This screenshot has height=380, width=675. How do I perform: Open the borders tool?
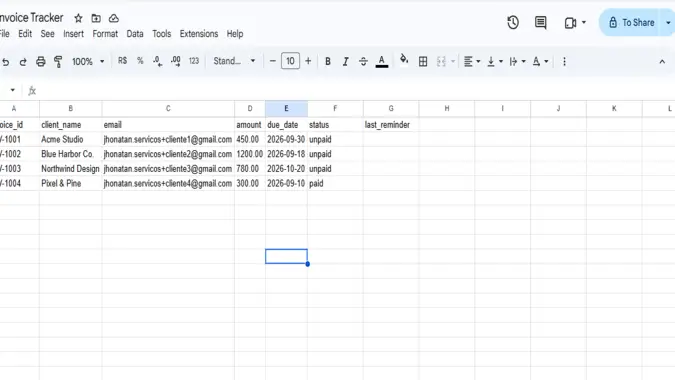(x=423, y=62)
